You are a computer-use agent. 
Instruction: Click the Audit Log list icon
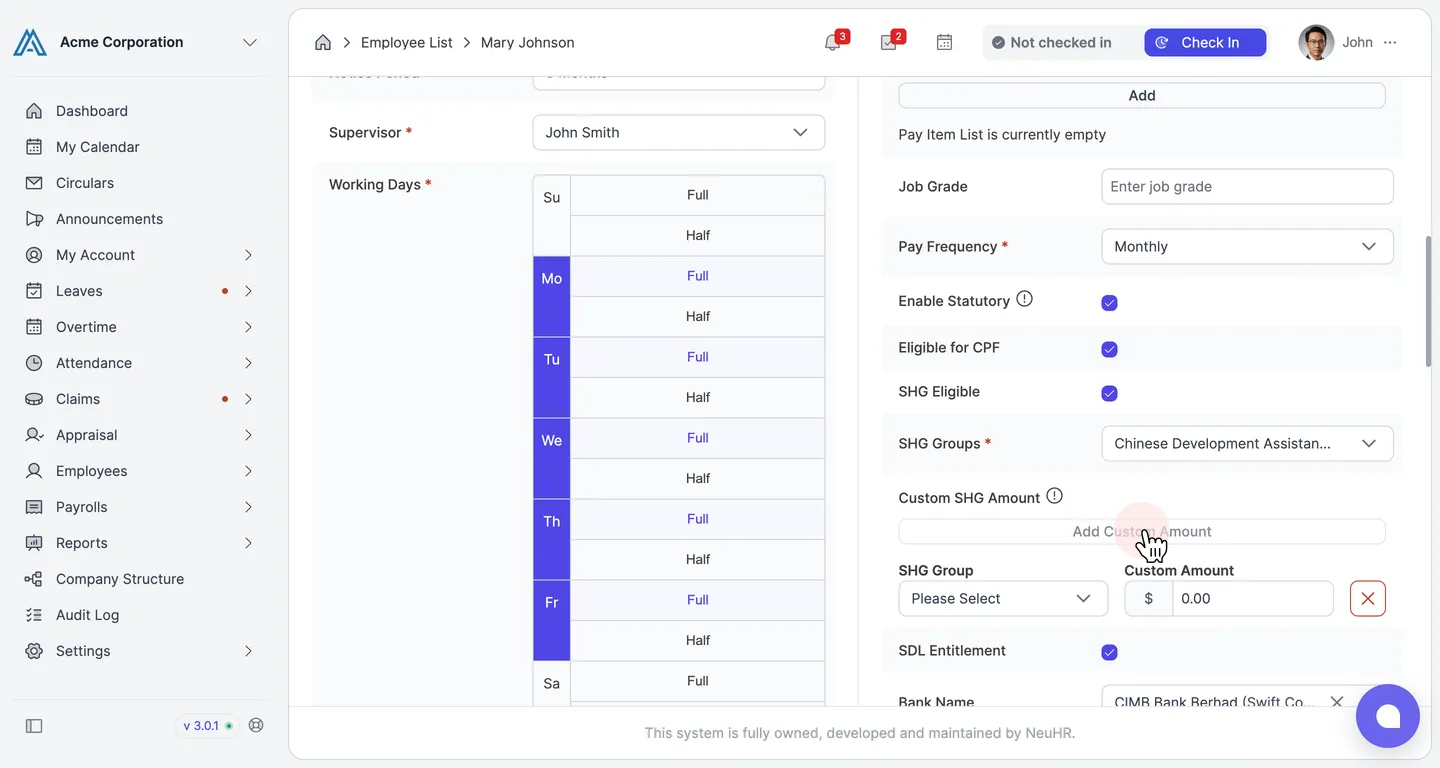(x=34, y=615)
